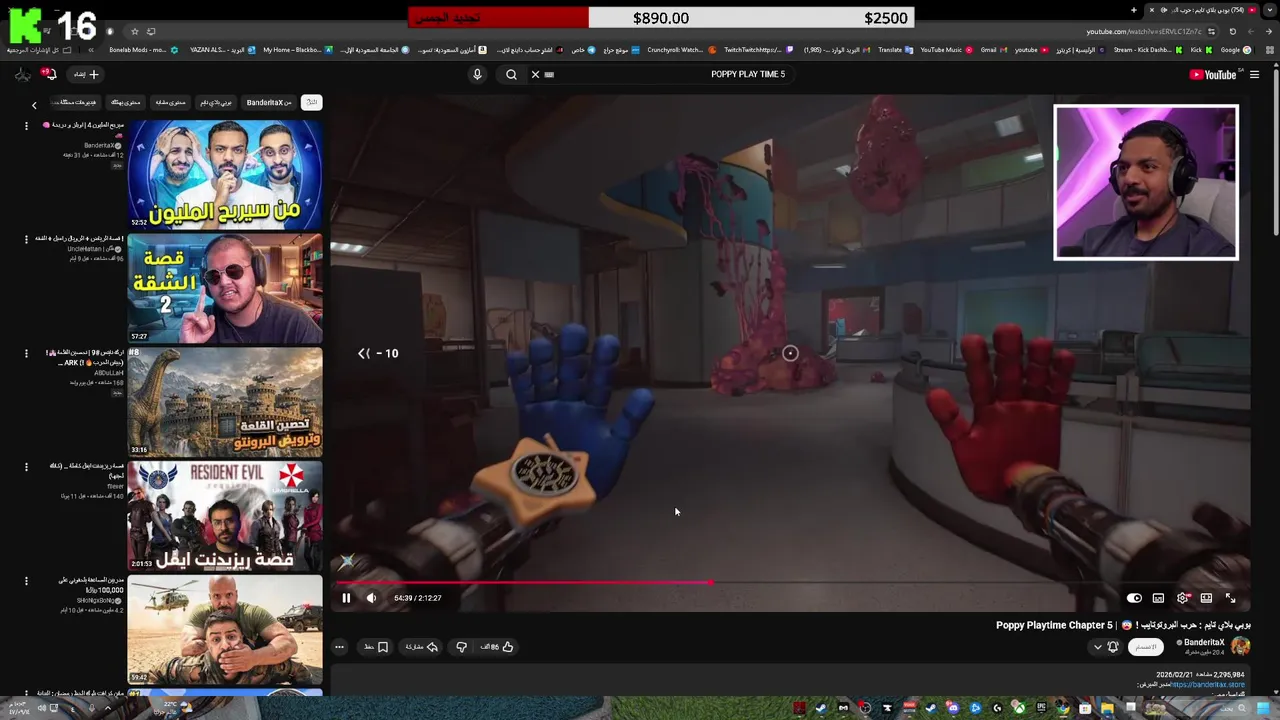Select the 'بوبي بلاي تايم' filter chip
The height and width of the screenshot is (720, 1280).
coord(216,103)
